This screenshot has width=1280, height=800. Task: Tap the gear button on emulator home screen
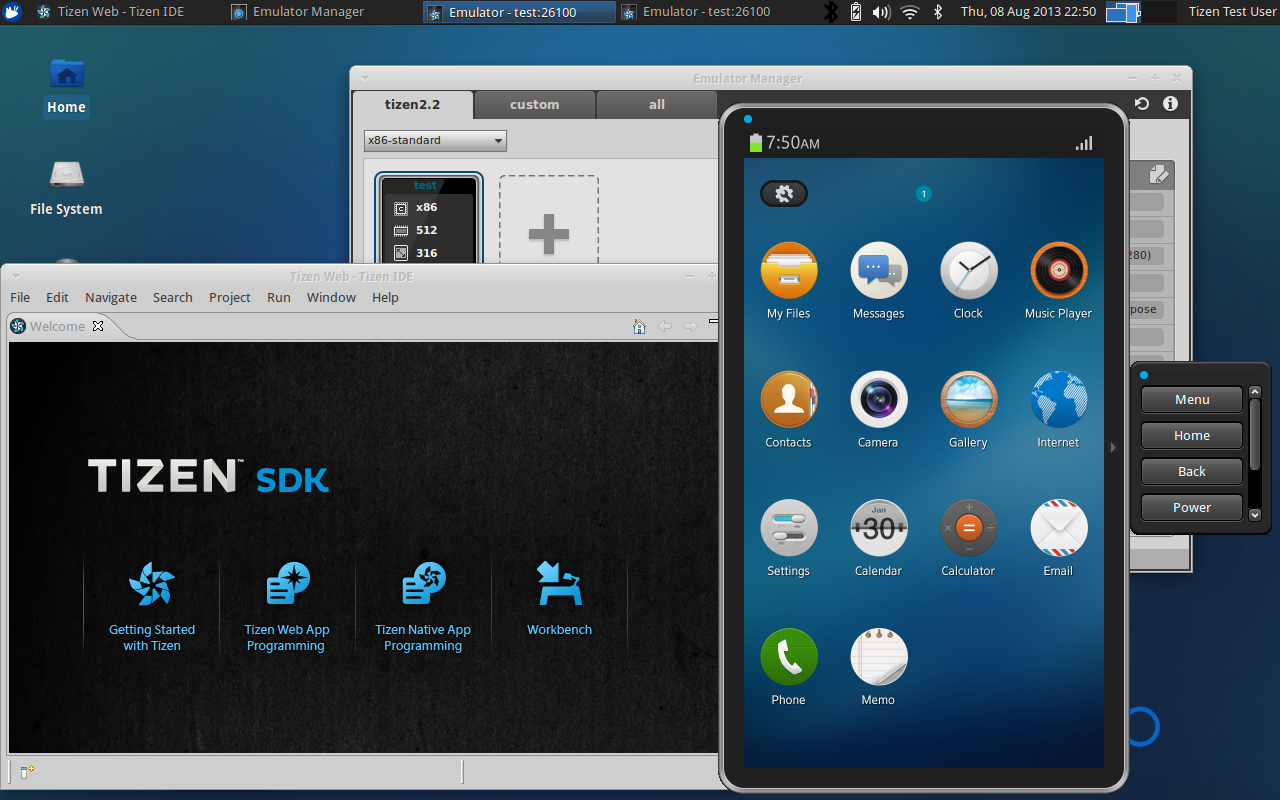784,194
